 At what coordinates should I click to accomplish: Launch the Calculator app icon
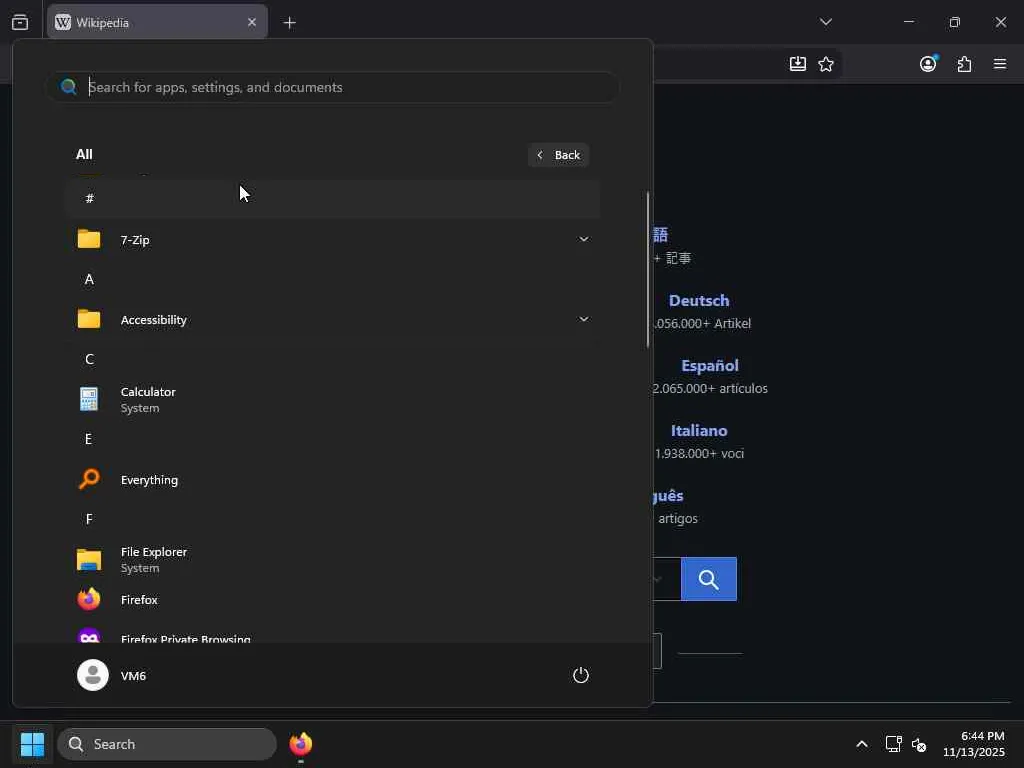point(89,399)
